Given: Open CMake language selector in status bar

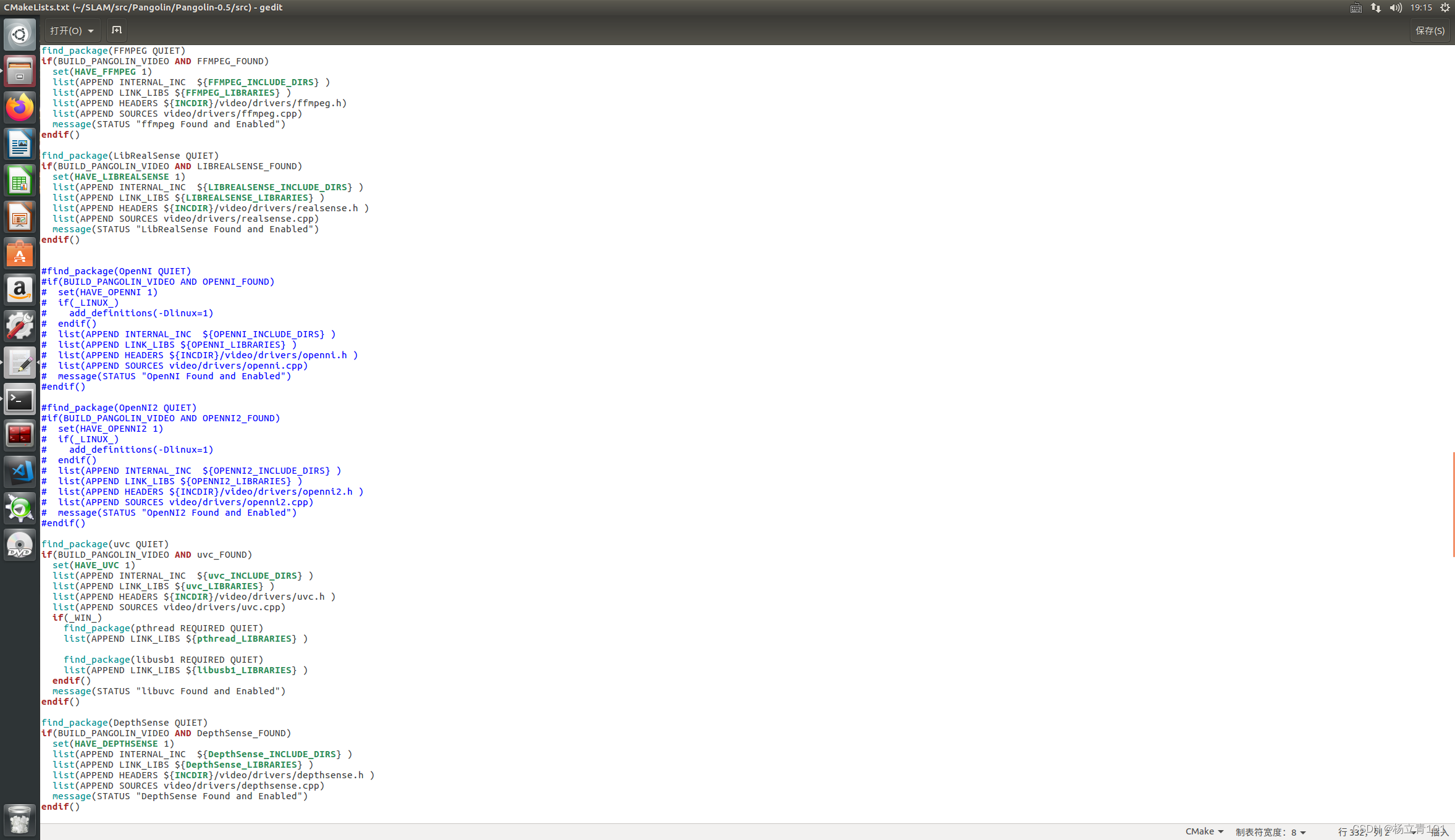Looking at the screenshot, I should tap(1204, 831).
